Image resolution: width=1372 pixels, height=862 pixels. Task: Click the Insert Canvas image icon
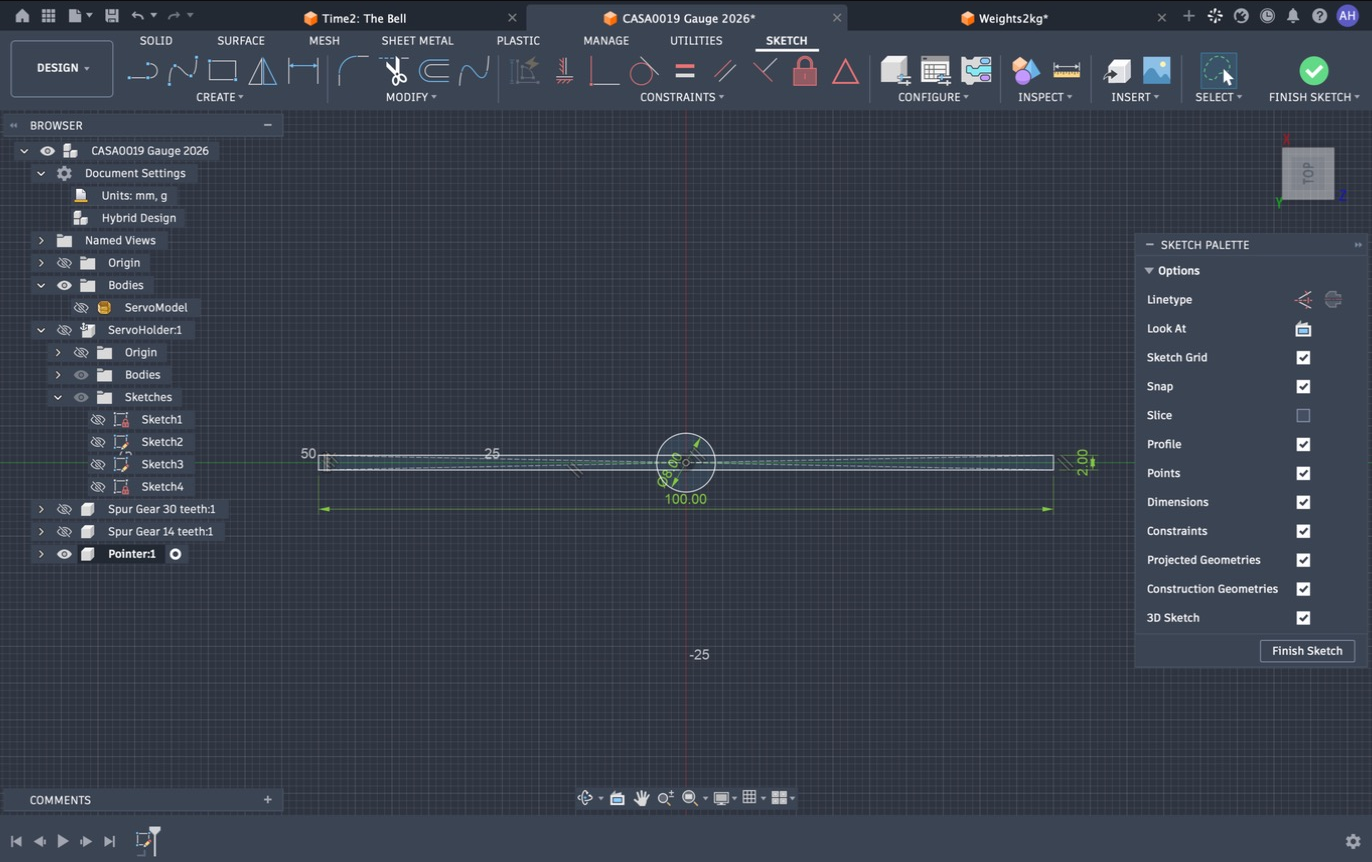(1156, 71)
